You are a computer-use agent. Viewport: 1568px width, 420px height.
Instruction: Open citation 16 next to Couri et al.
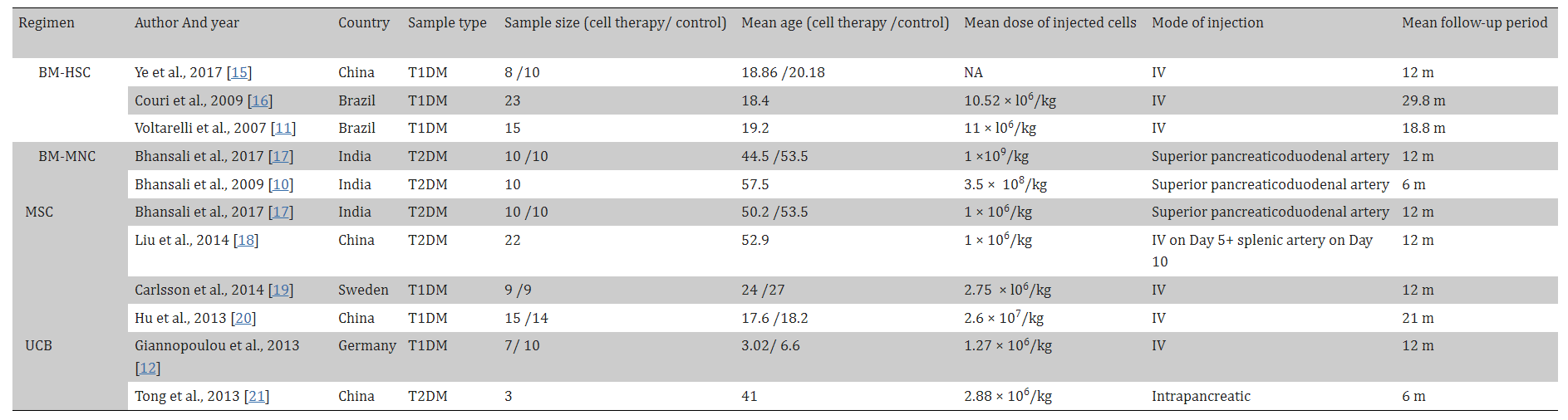260,101
